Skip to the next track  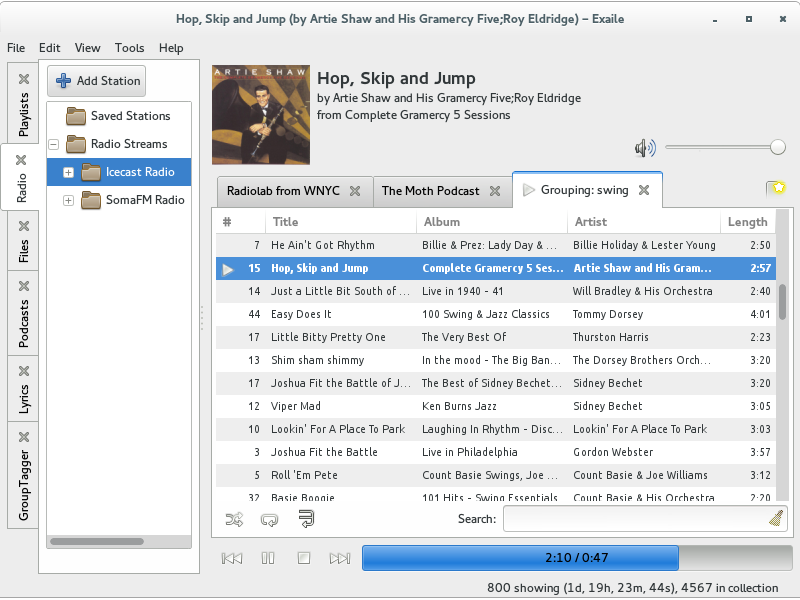[x=340, y=558]
